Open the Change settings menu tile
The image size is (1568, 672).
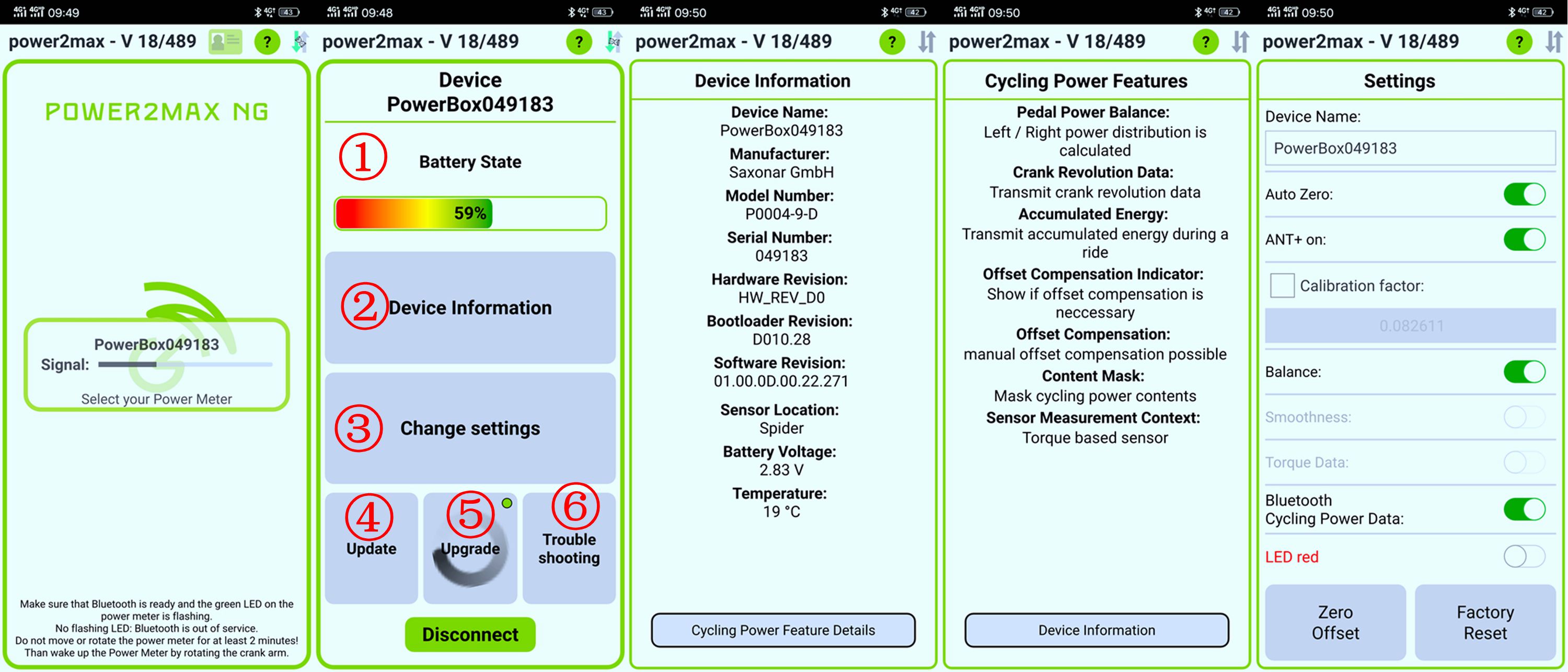470,428
